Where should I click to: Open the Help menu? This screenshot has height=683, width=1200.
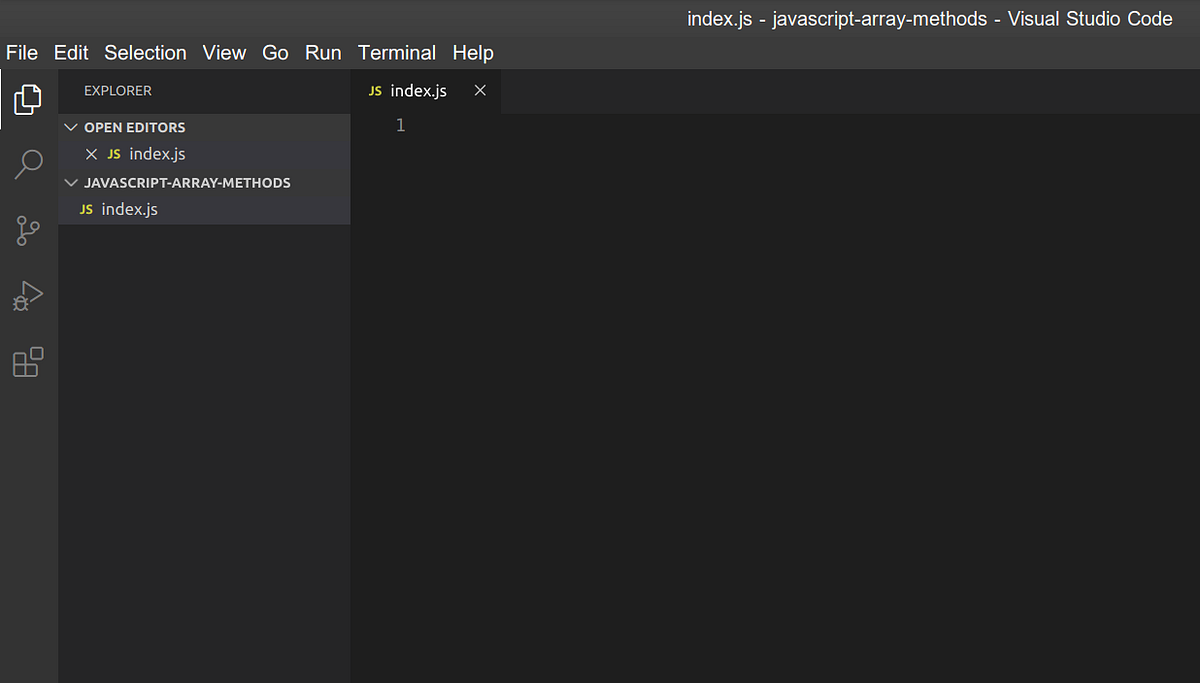pyautogui.click(x=472, y=52)
